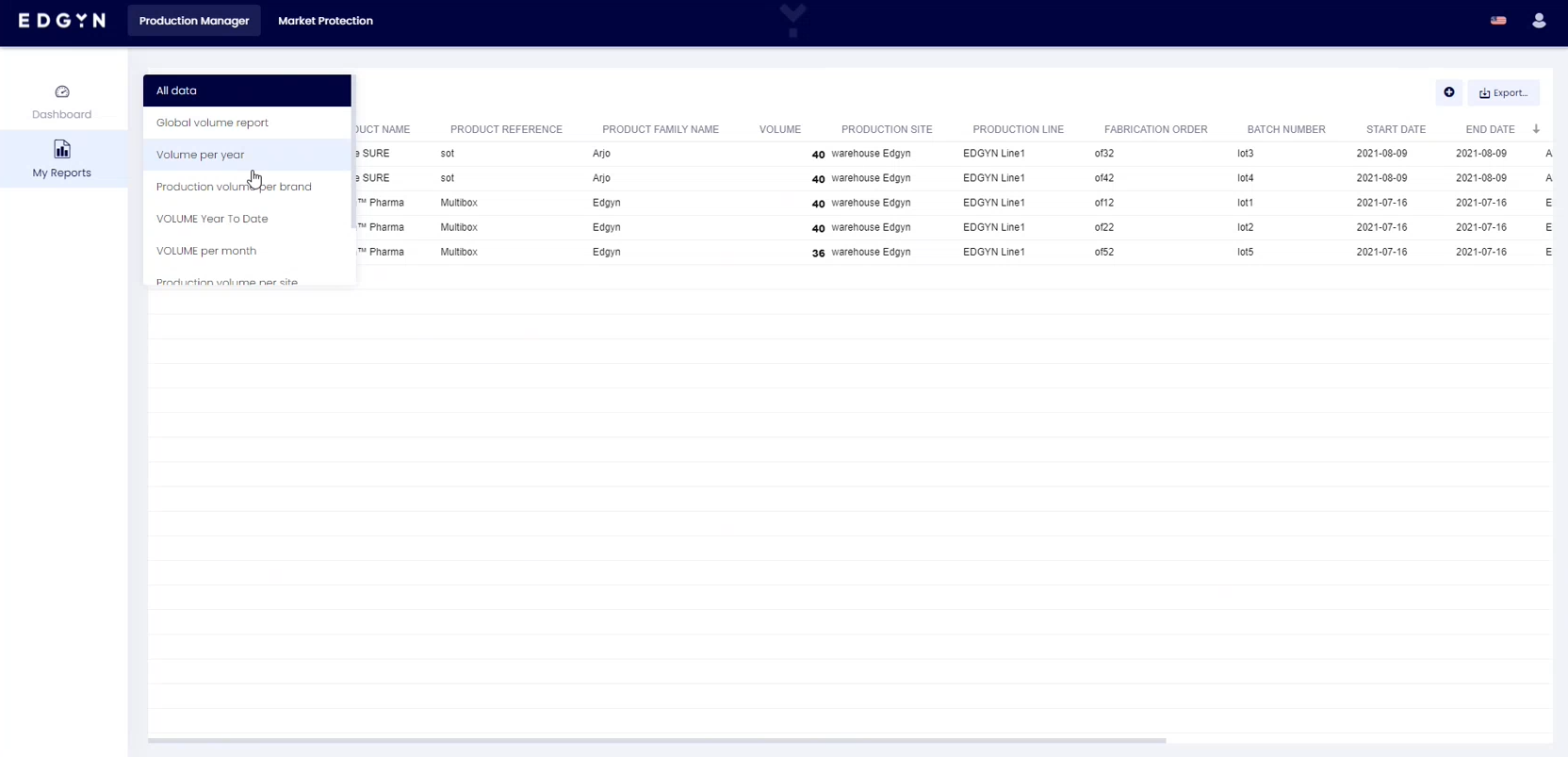Click the report list vertical scrollbar
The height and width of the screenshot is (757, 1568).
(353, 151)
